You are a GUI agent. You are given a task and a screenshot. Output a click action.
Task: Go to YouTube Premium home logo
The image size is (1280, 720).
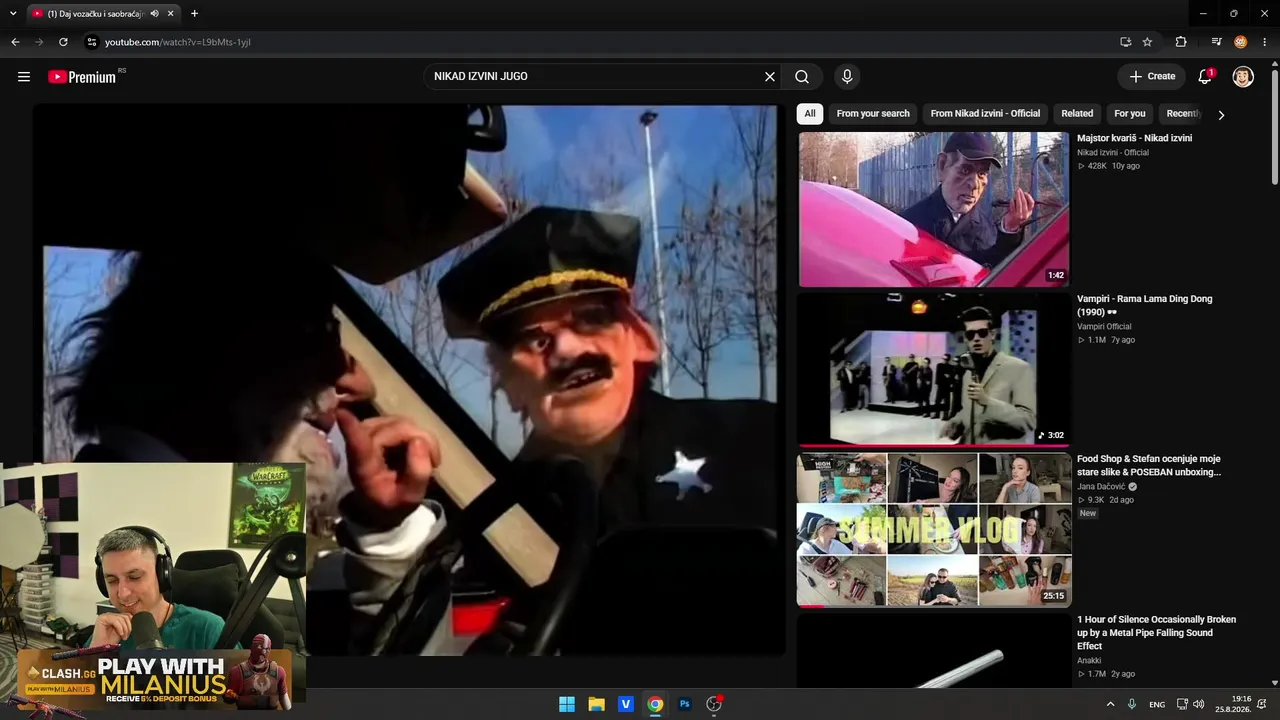tap(82, 77)
